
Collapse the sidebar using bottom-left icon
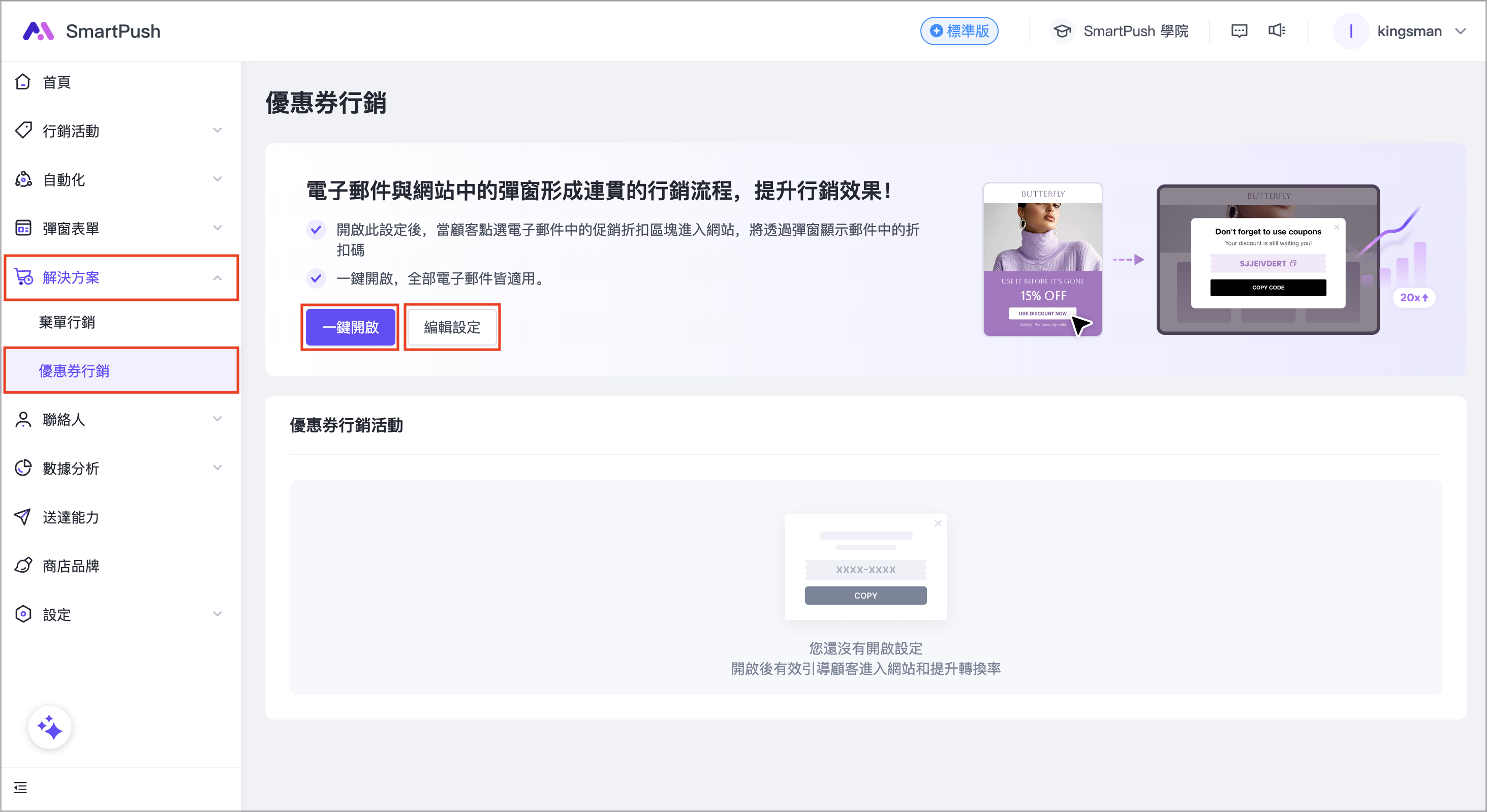21,787
